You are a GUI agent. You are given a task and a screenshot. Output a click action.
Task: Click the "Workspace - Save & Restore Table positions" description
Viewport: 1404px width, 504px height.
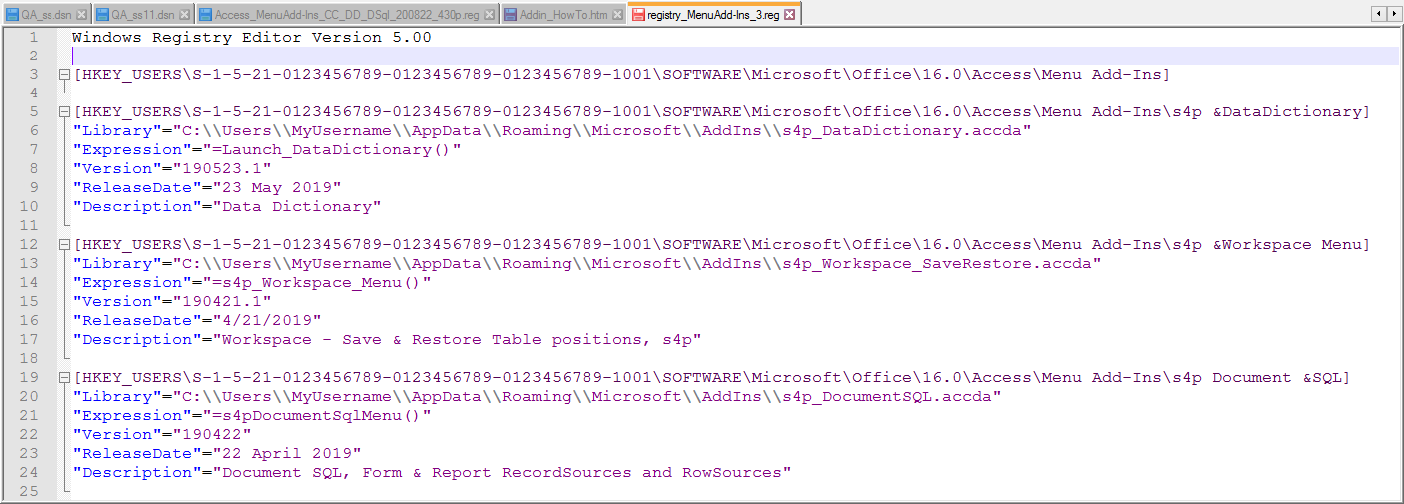457,340
